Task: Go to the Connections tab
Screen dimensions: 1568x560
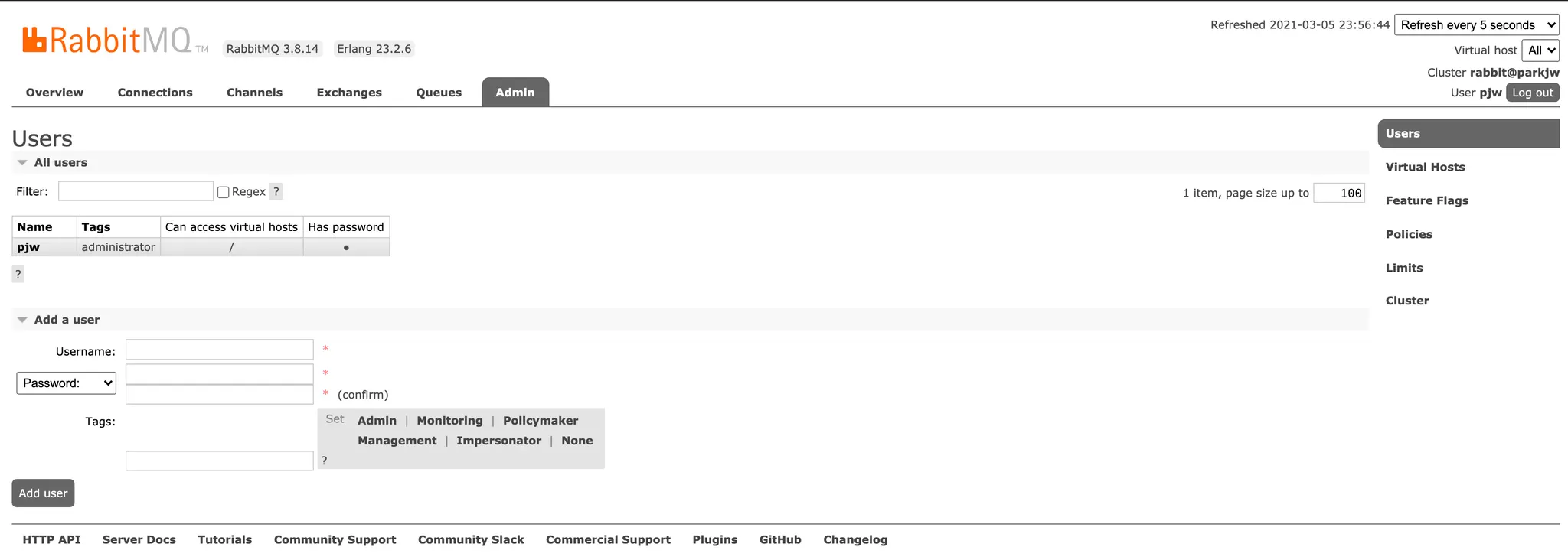Action: 155,93
